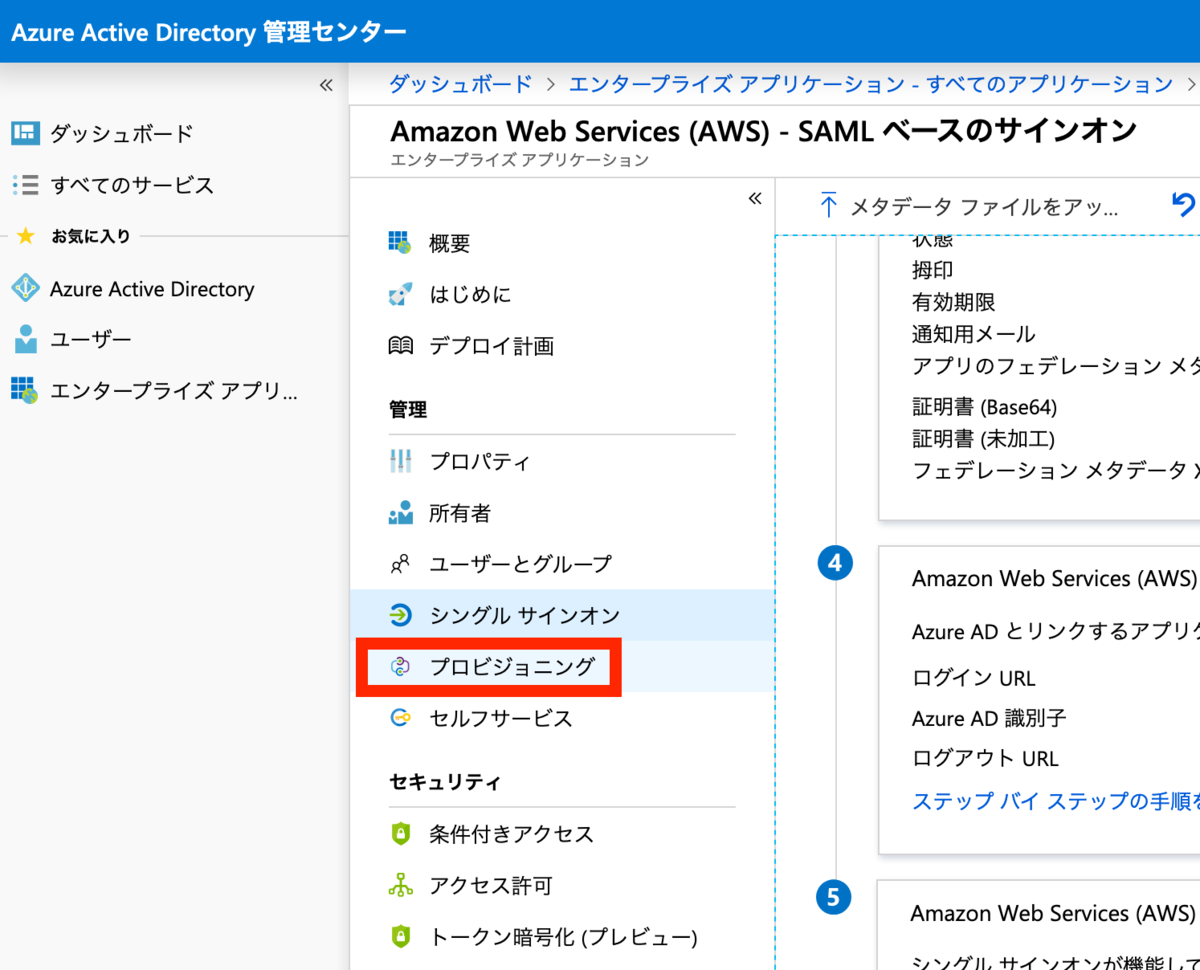Screen dimensions: 1200x970
Task: Click the プロパティ sliders icon
Action: [x=400, y=462]
